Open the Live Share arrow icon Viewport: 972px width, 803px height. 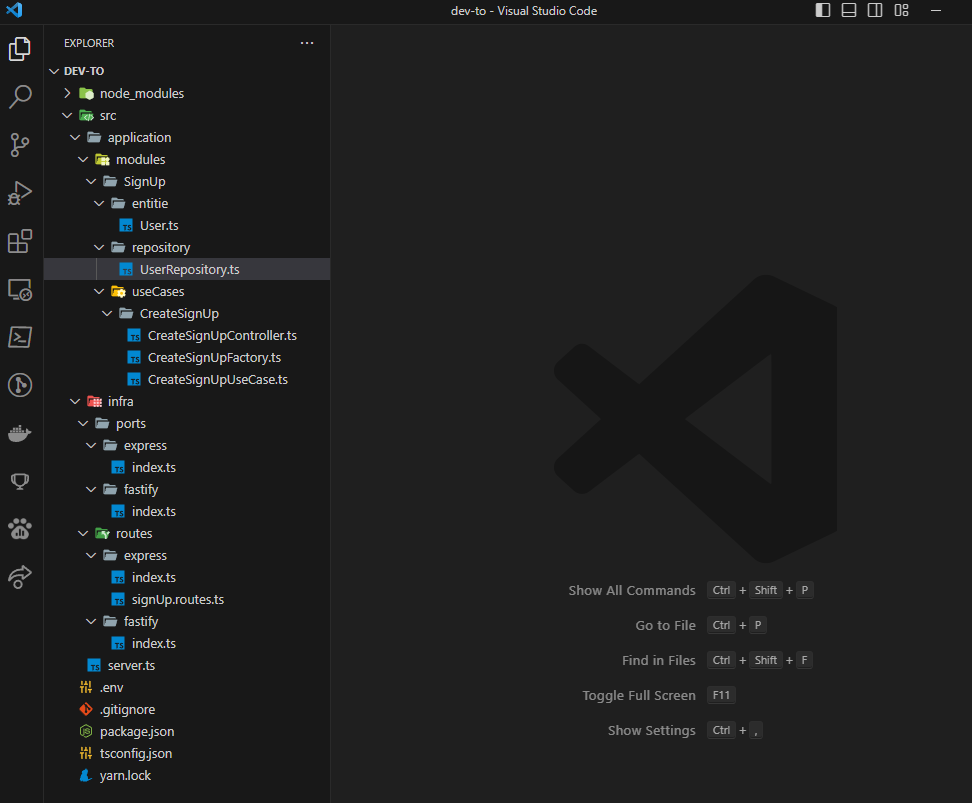(x=20, y=577)
